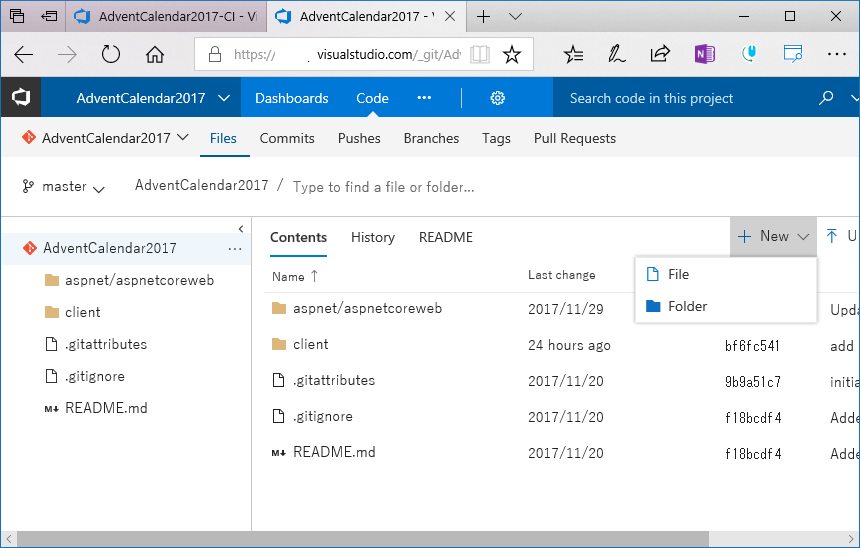Image resolution: width=860 pixels, height=548 pixels.
Task: Open Edge Settings and more ellipsis
Action: coord(836,54)
